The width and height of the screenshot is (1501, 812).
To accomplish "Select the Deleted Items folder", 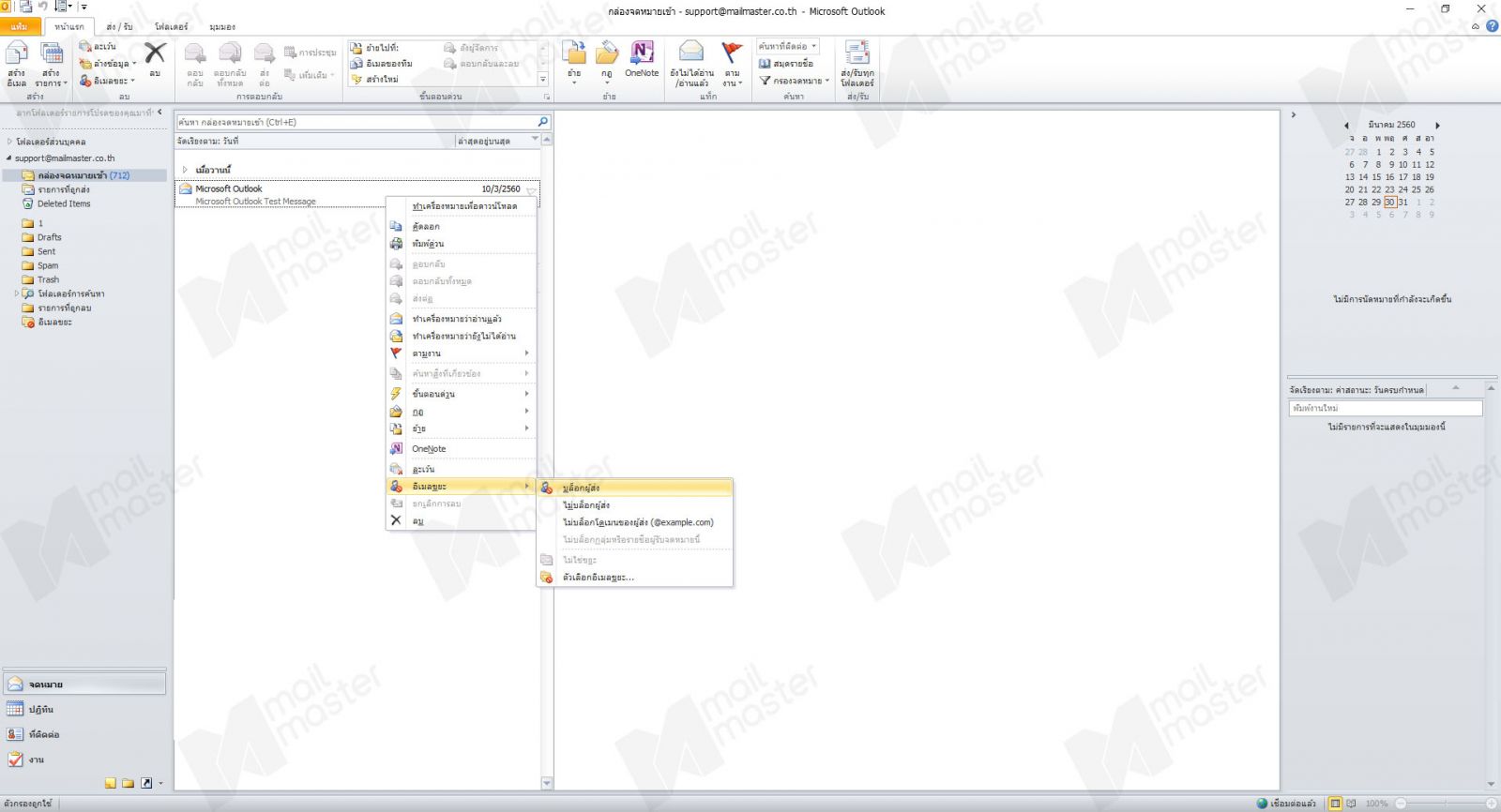I will (x=64, y=203).
